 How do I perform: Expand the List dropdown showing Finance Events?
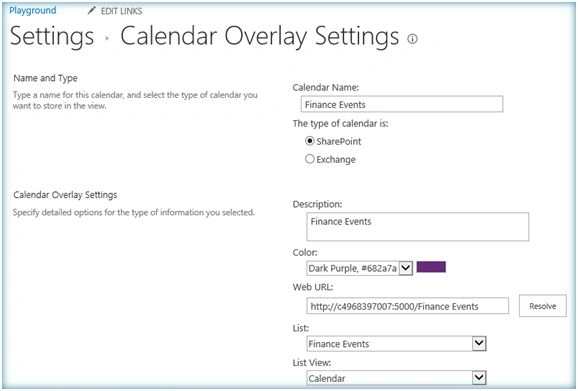(x=479, y=343)
